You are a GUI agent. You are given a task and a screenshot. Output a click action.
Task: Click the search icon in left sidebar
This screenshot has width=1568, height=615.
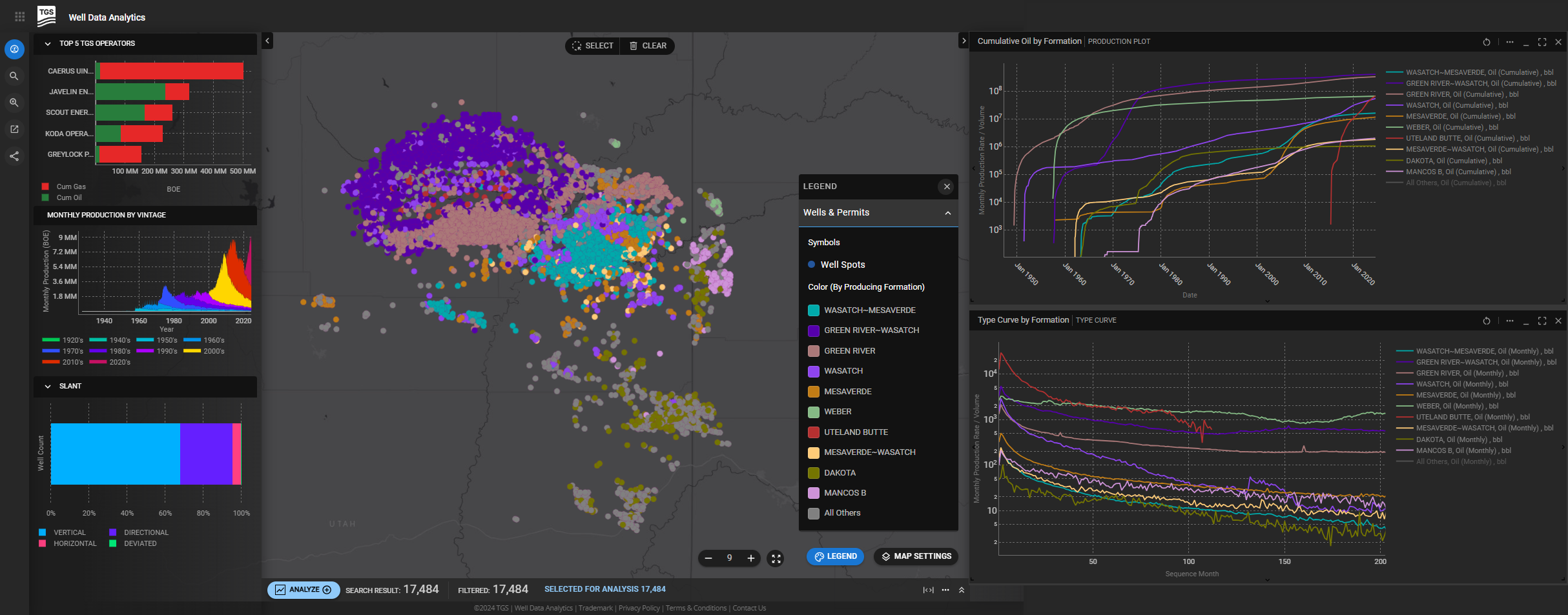point(14,76)
